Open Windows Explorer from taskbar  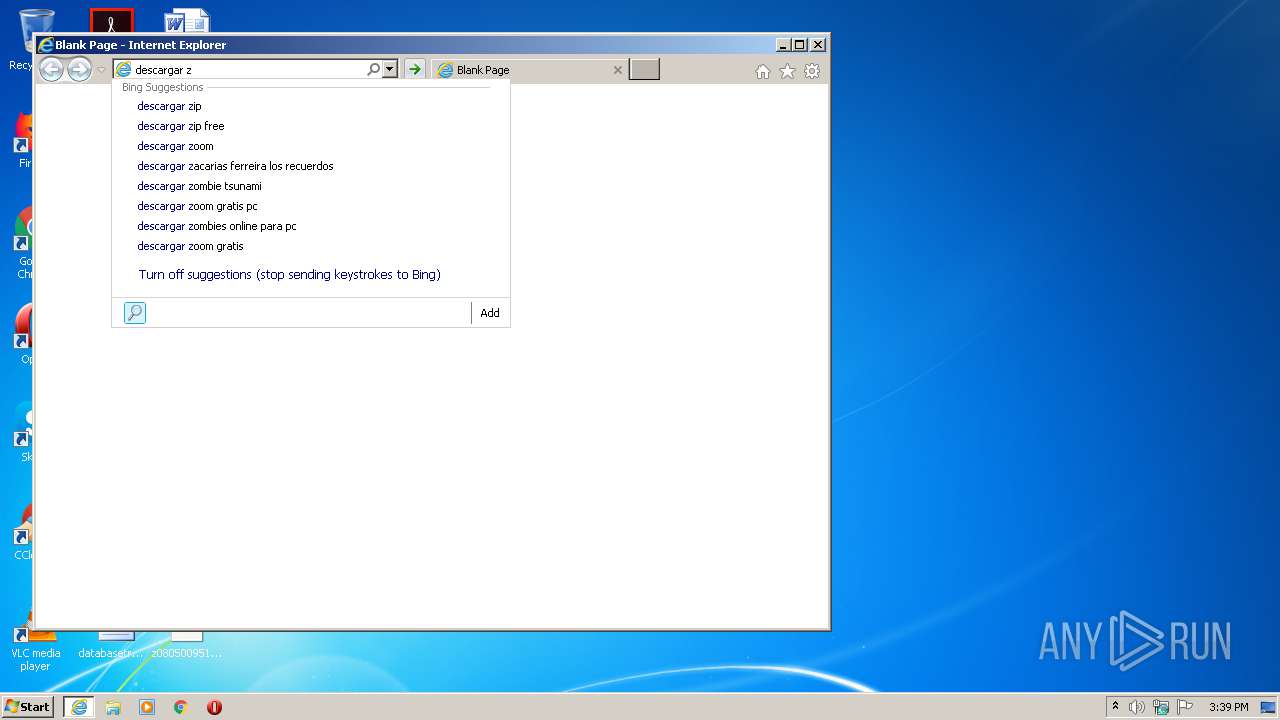113,707
